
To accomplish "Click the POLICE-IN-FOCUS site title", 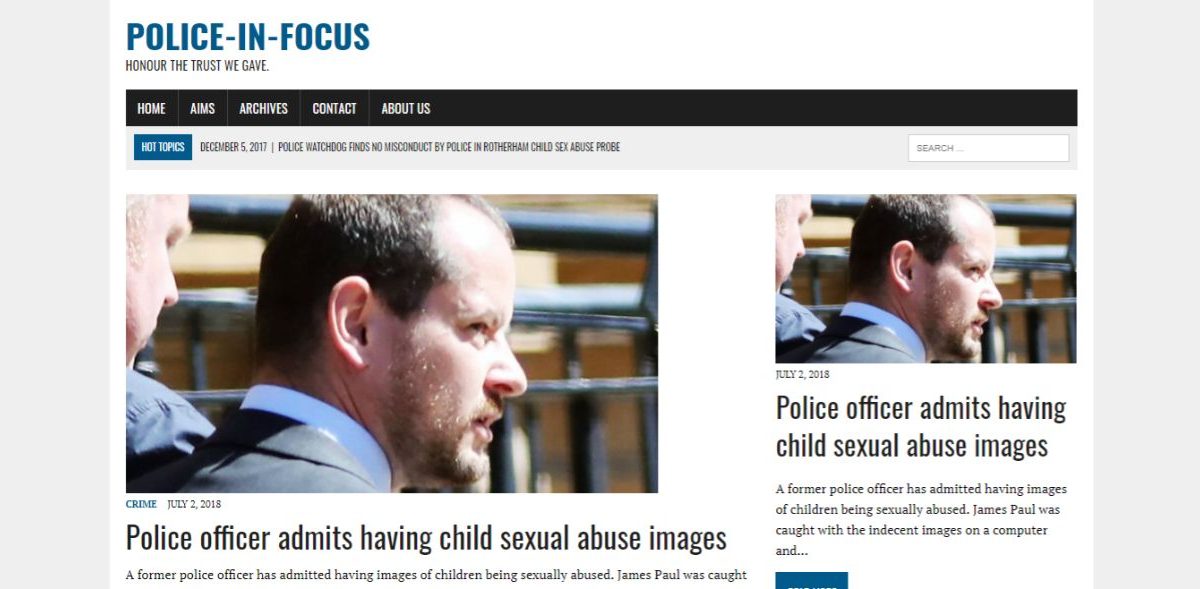I will tap(247, 37).
